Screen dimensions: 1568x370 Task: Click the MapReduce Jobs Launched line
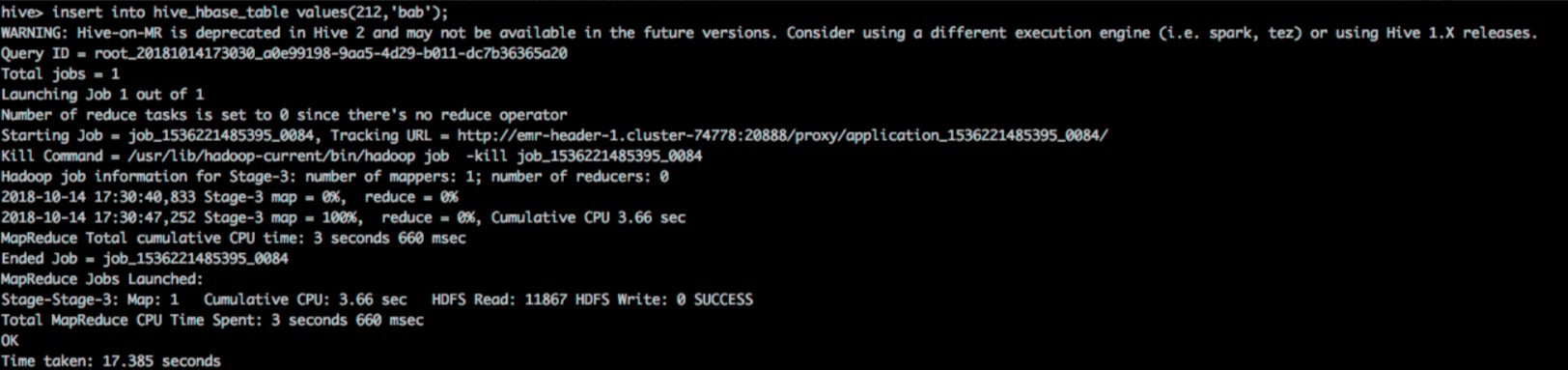tap(102, 278)
